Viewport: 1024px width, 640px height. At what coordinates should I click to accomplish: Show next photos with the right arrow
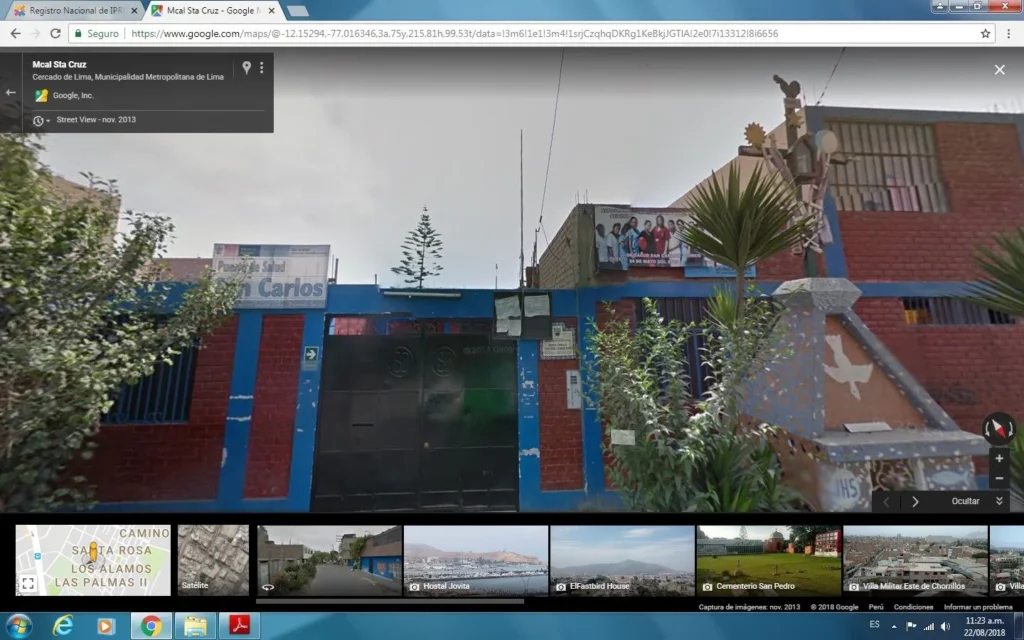point(915,502)
